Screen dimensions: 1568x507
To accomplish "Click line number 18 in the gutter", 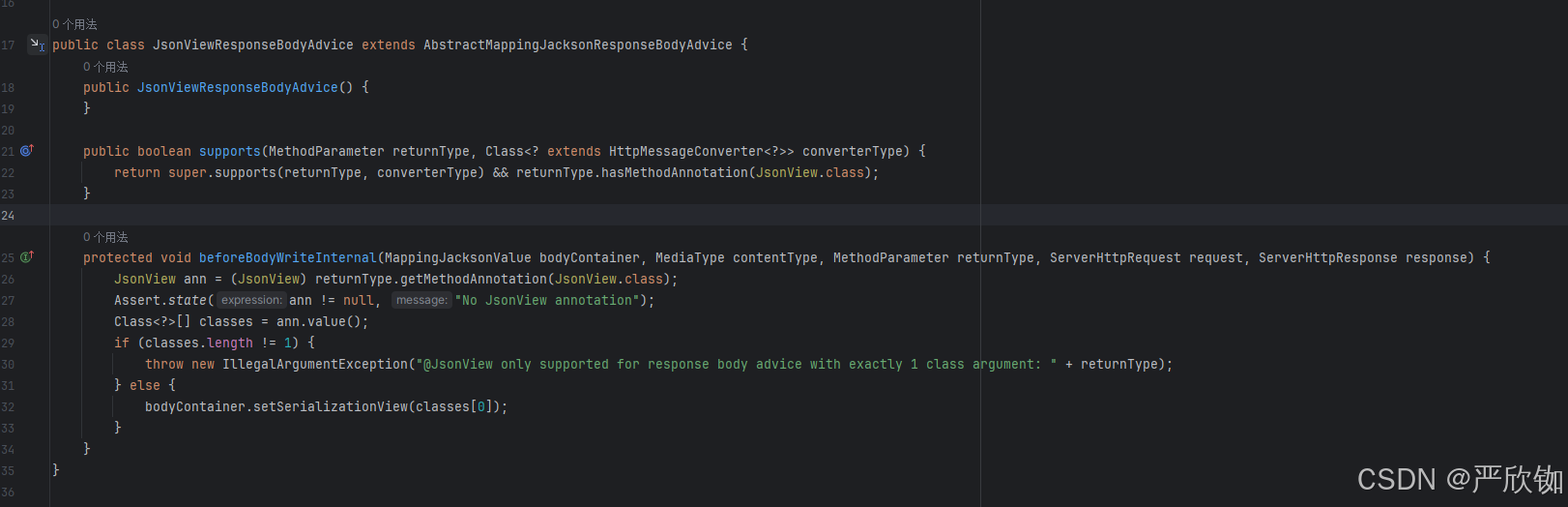I will (x=8, y=87).
